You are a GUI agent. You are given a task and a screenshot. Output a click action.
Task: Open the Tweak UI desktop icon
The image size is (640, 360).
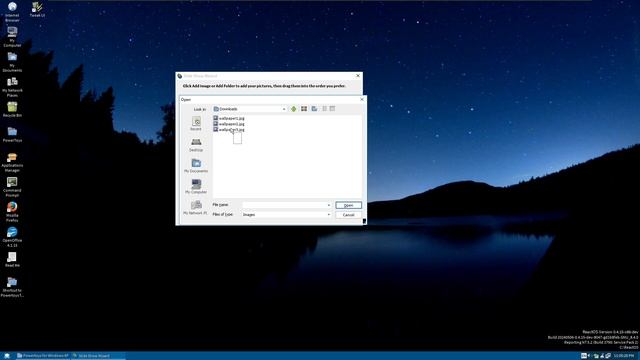point(37,9)
